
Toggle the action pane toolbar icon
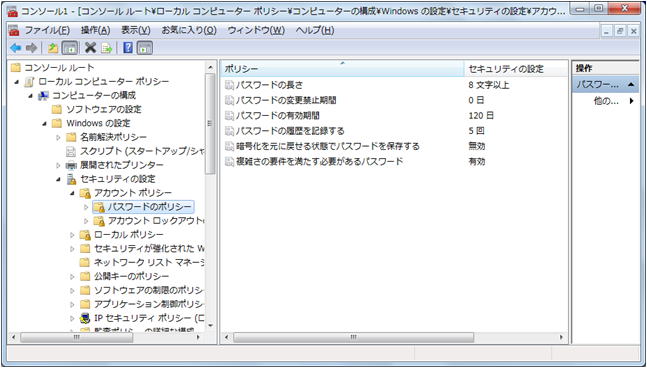click(x=145, y=48)
